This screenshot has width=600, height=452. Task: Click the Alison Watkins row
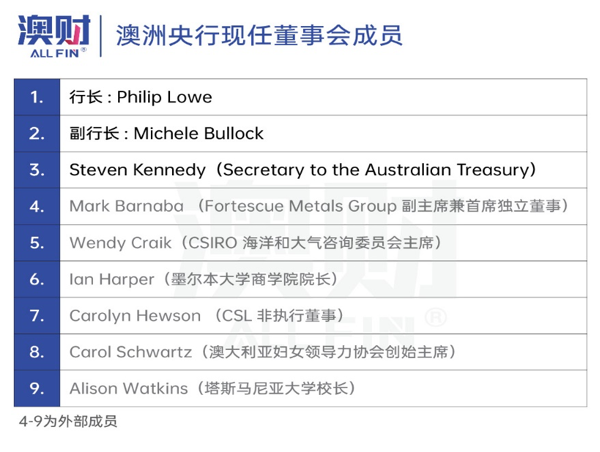pyautogui.click(x=323, y=388)
